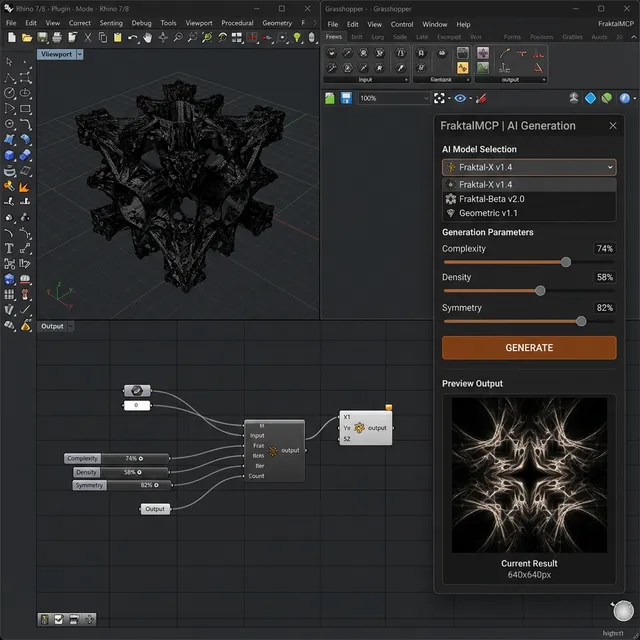Click the yellow highlighted Rentank component icon

tap(462, 68)
